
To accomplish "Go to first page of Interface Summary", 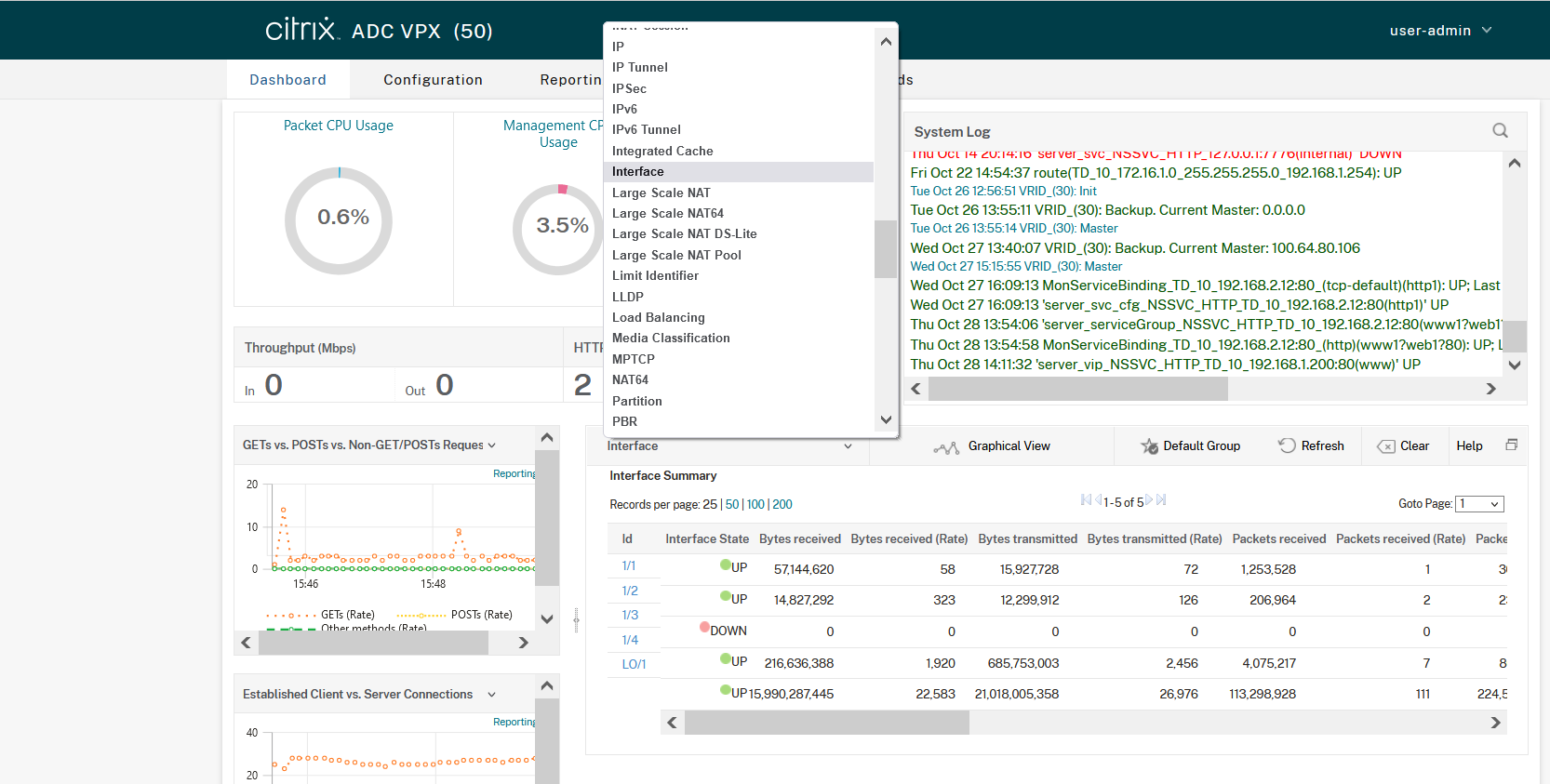I will (1086, 500).
